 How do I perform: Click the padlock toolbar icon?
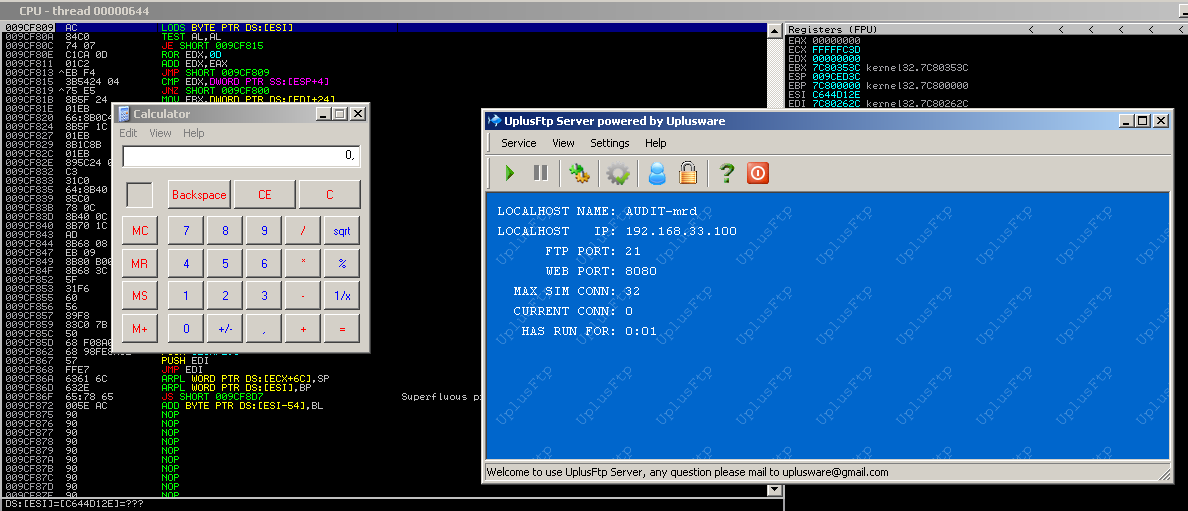click(x=688, y=174)
